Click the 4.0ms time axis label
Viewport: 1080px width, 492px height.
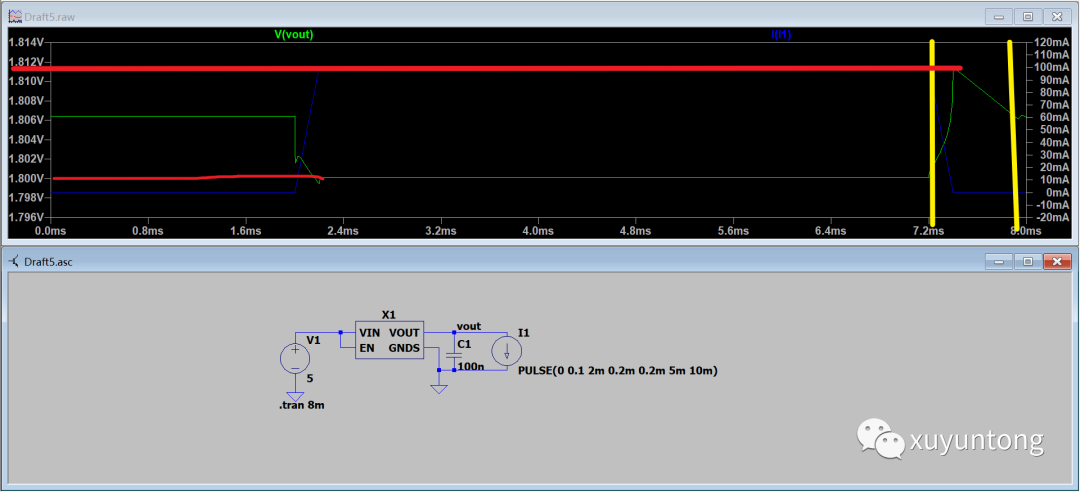538,231
